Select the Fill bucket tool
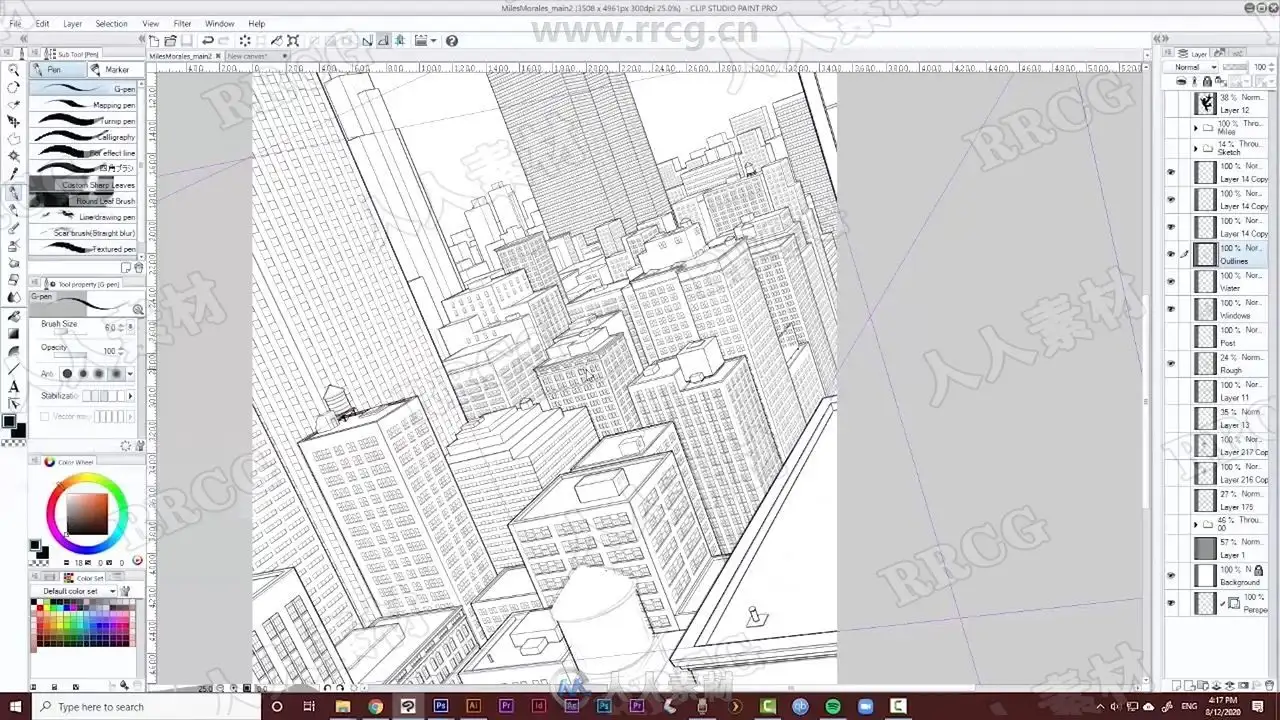Screen dimensions: 1280x720 (14, 315)
